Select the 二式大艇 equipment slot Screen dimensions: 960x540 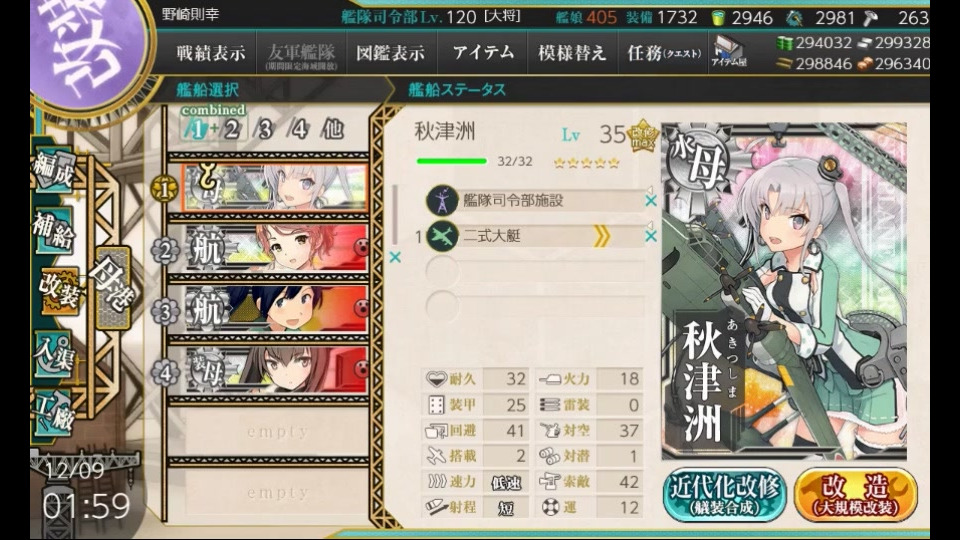click(534, 236)
